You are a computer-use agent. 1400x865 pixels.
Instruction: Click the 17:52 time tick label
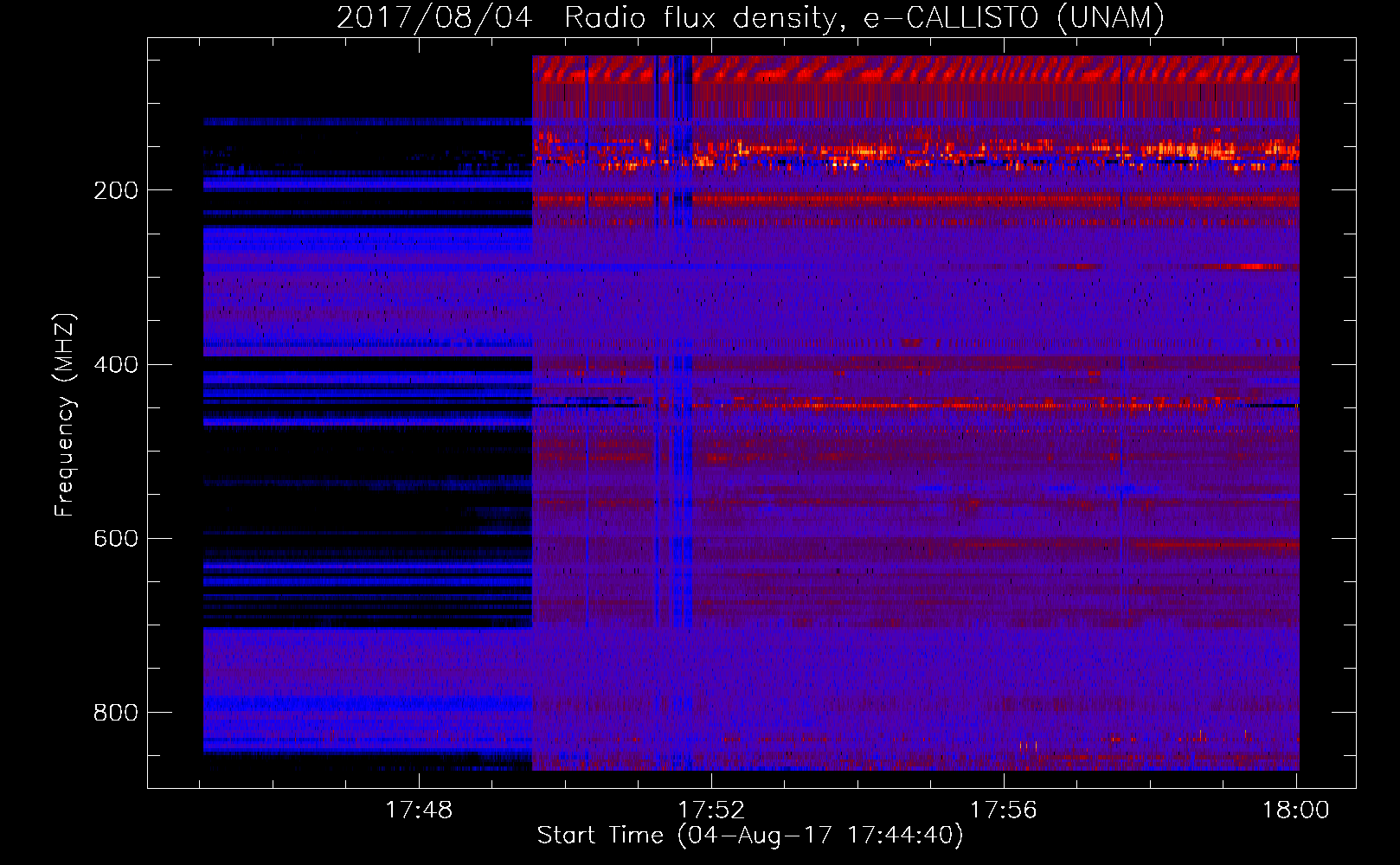(711, 810)
